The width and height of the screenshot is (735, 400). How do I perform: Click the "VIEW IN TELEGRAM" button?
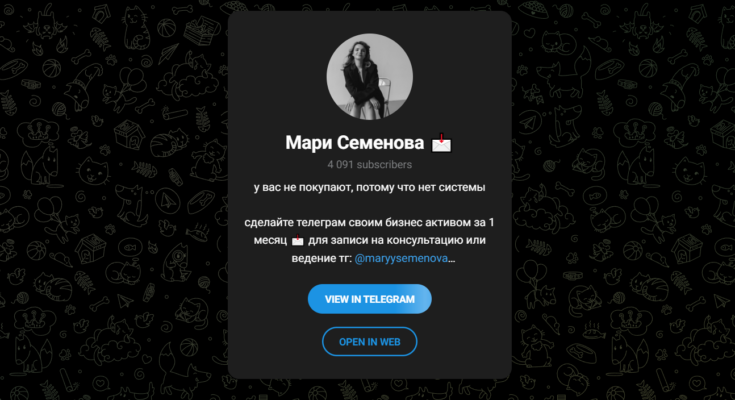coord(369,299)
